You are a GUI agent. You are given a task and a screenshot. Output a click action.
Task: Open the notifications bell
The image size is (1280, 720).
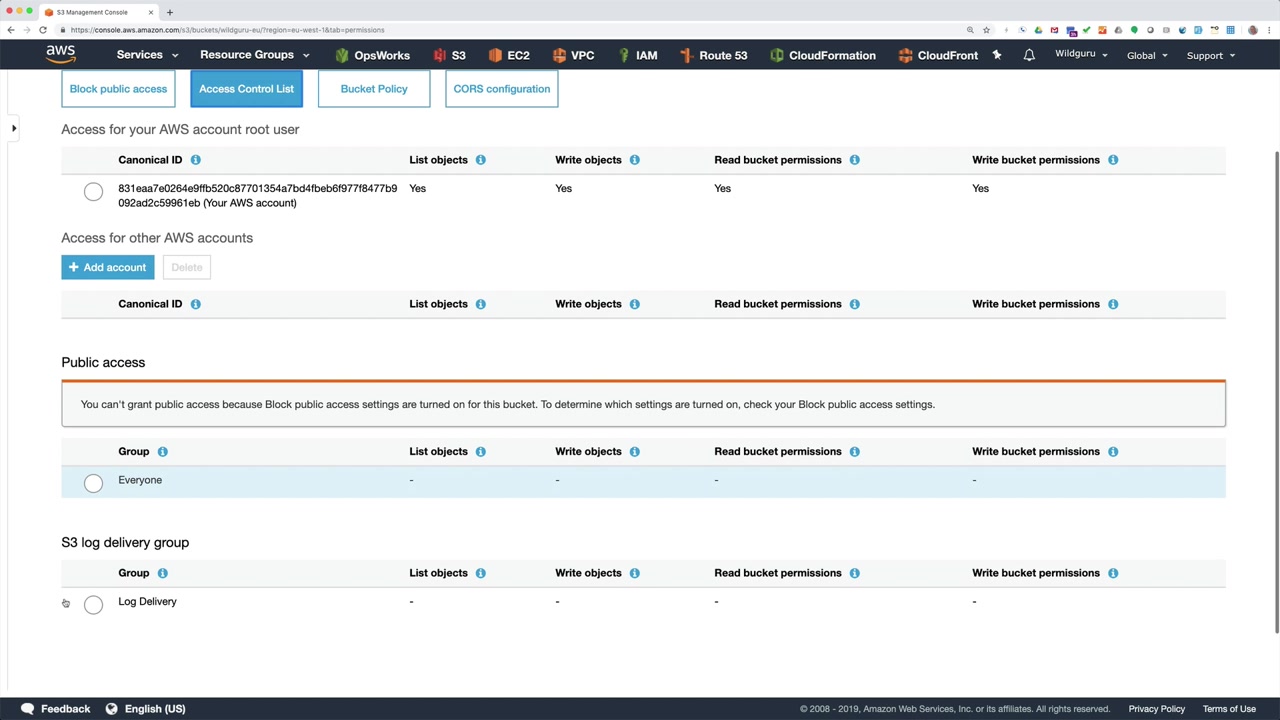pyautogui.click(x=1029, y=55)
